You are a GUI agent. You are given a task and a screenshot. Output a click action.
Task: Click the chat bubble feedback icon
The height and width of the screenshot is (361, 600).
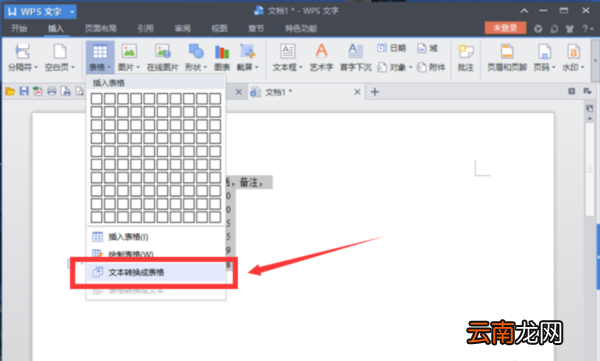(554, 29)
